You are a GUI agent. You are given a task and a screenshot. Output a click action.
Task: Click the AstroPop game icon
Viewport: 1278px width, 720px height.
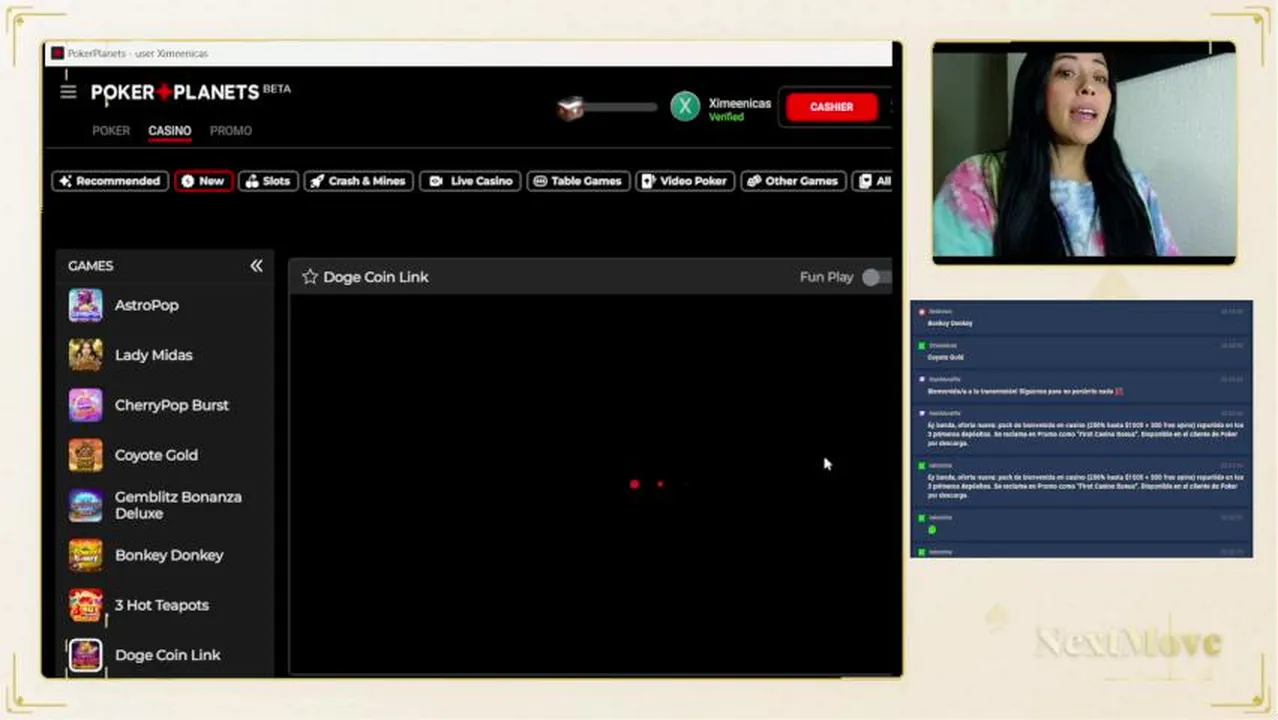pos(85,305)
